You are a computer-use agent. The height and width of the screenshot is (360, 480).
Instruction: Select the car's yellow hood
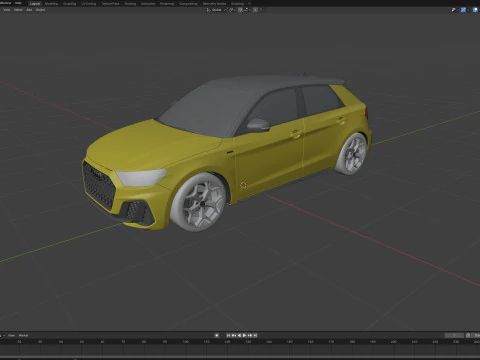(x=150, y=145)
